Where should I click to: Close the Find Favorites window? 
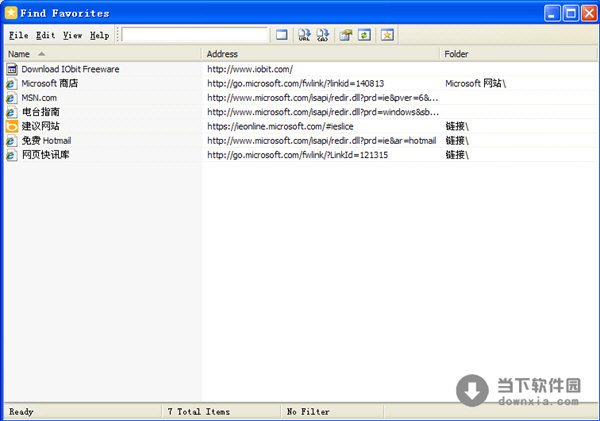pos(589,13)
